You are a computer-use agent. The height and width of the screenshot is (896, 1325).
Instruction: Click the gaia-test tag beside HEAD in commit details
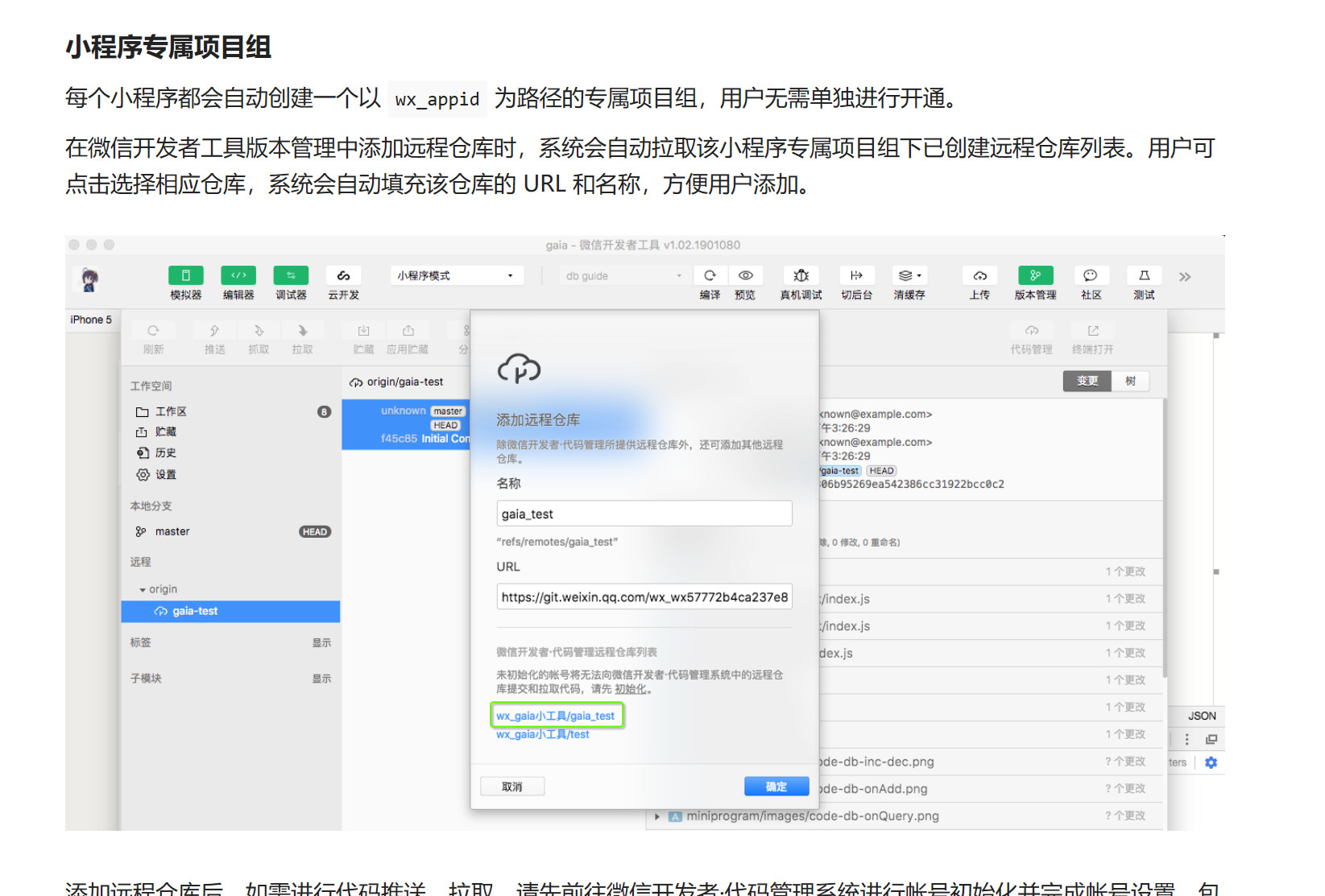tap(840, 471)
